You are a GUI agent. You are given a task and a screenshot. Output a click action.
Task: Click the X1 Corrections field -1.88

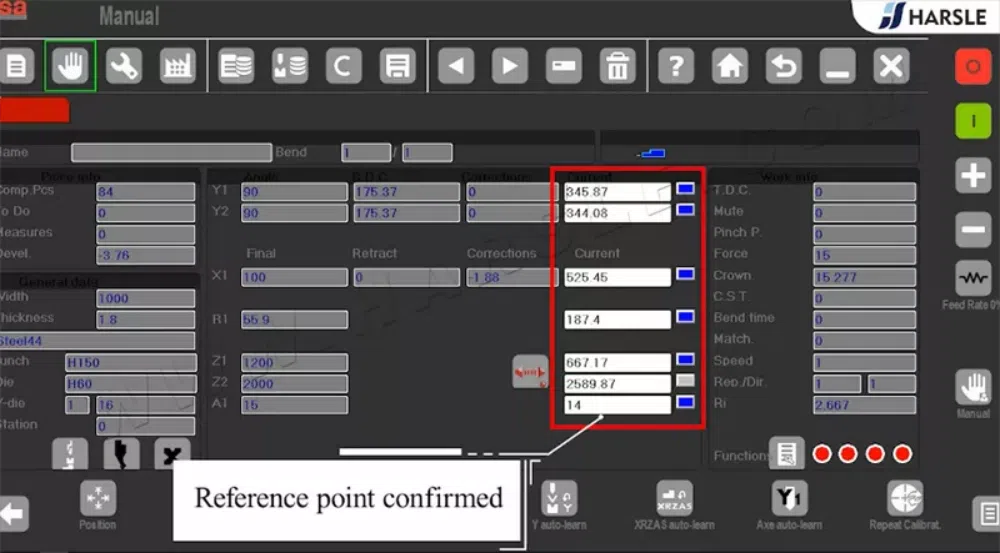coord(511,277)
